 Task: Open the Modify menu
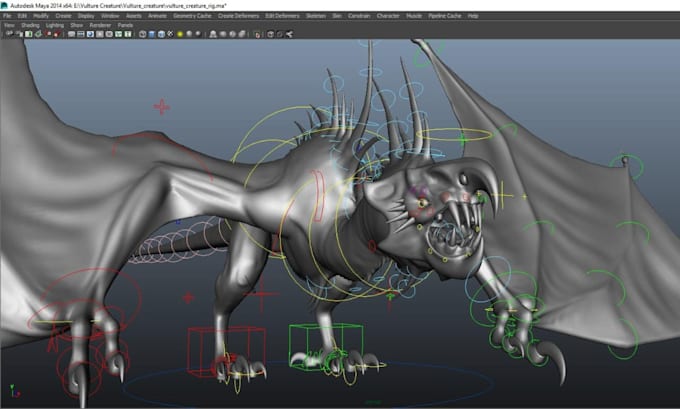(41, 16)
